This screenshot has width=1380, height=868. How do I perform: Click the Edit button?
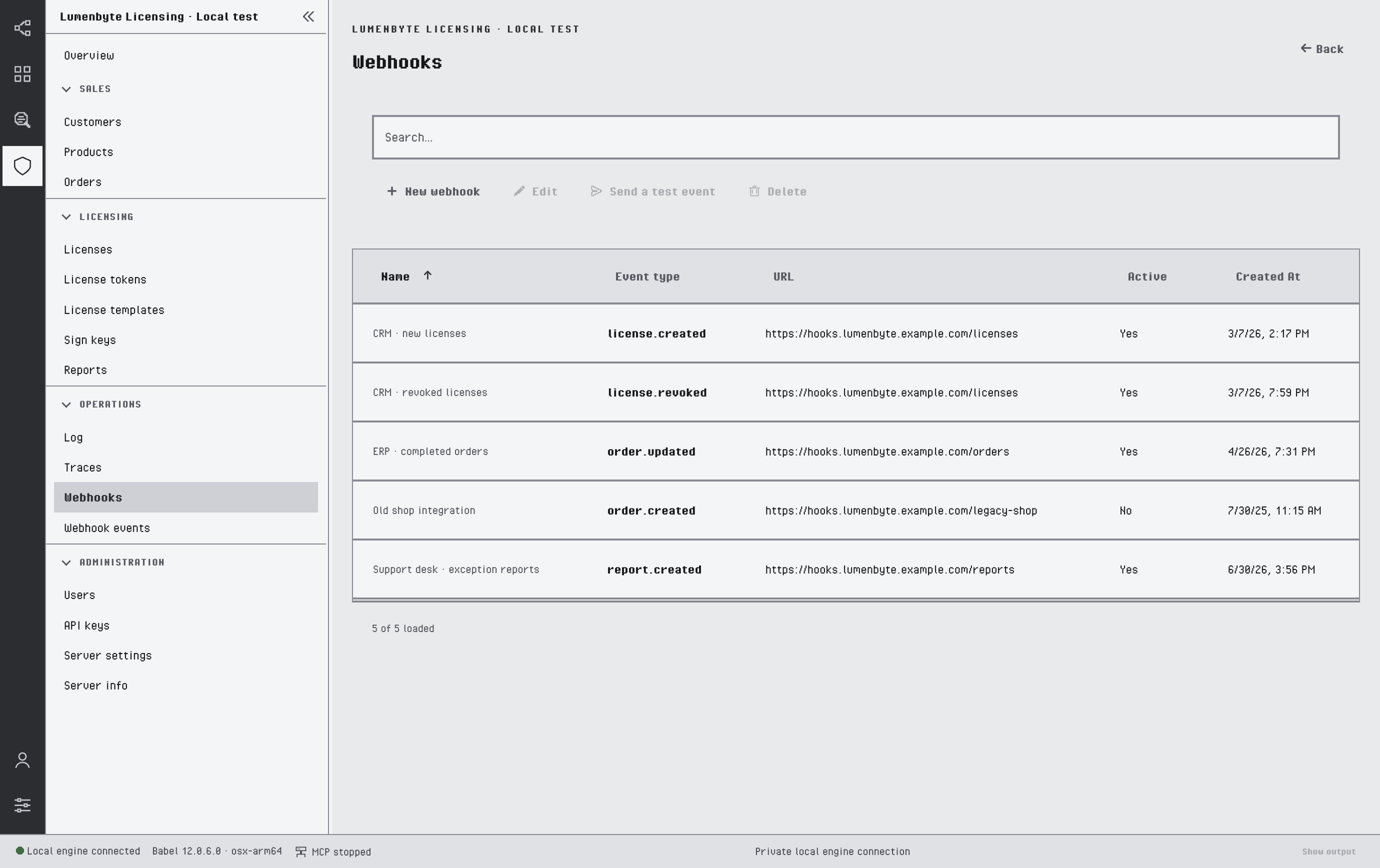point(535,191)
